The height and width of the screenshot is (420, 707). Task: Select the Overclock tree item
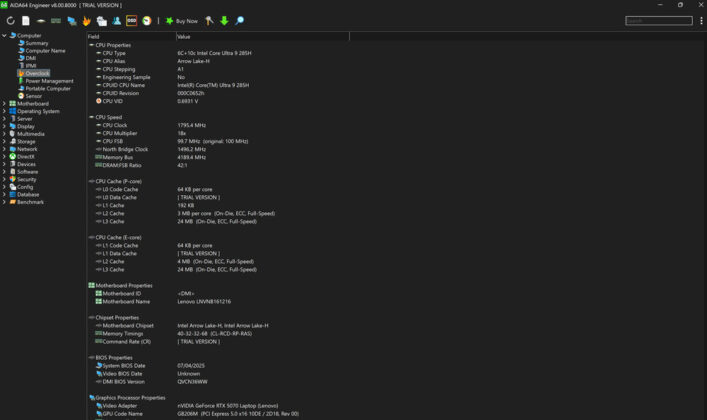tap(33, 73)
